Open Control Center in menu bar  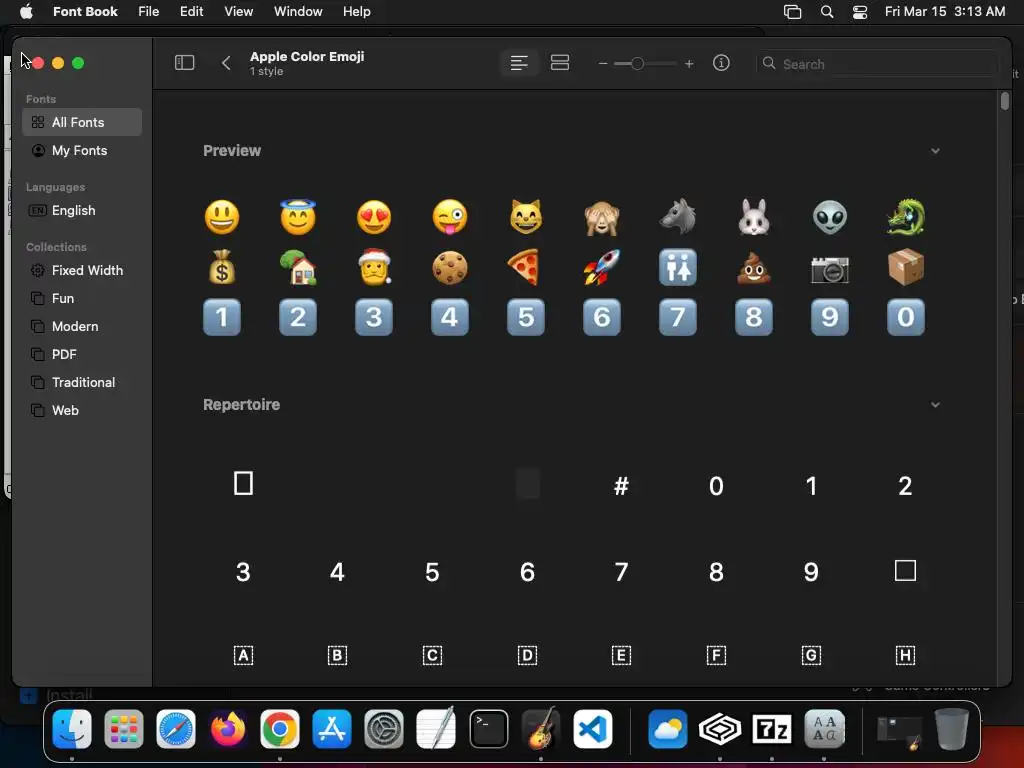(860, 11)
